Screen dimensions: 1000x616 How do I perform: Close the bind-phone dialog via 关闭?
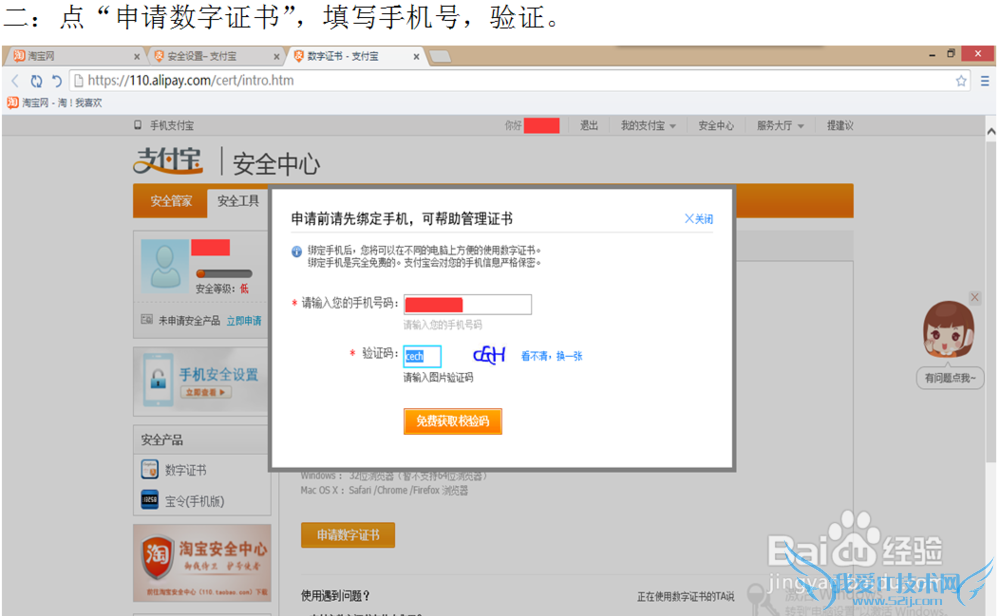699,219
